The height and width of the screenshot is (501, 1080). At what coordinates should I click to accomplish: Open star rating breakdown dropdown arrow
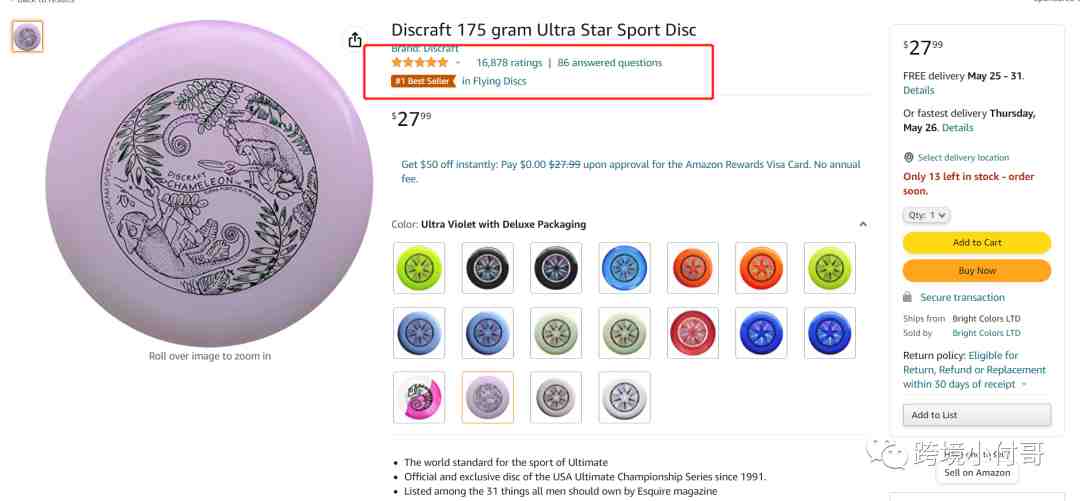(458, 63)
